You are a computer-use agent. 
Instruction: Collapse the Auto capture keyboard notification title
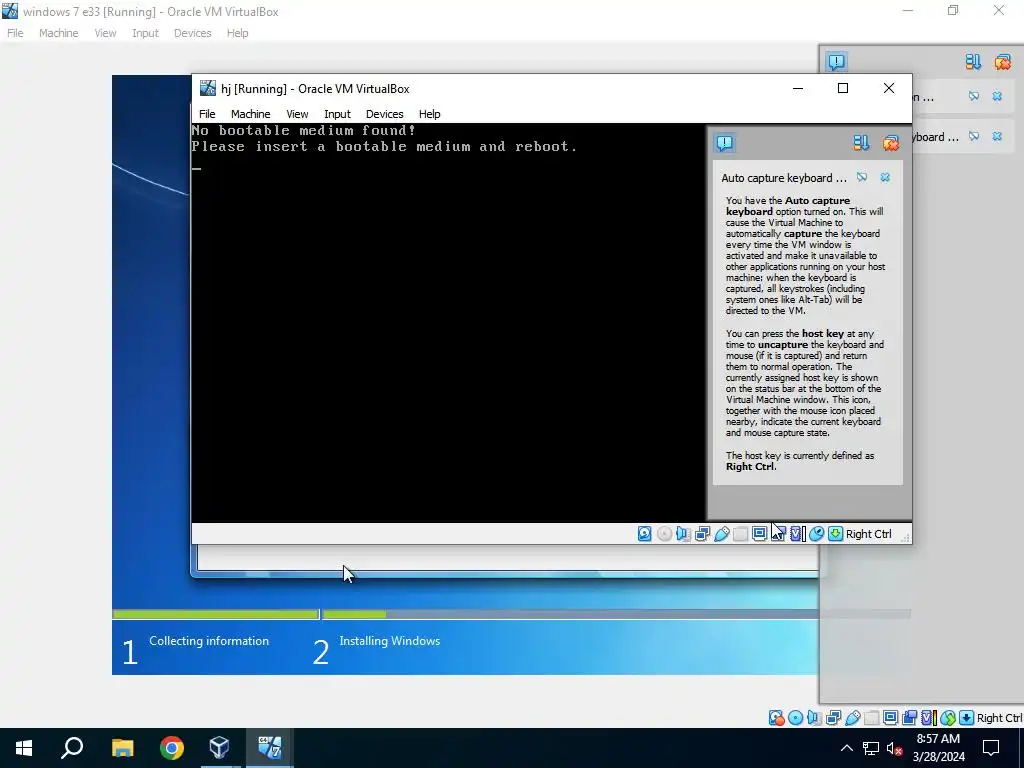pyautogui.click(x=784, y=178)
